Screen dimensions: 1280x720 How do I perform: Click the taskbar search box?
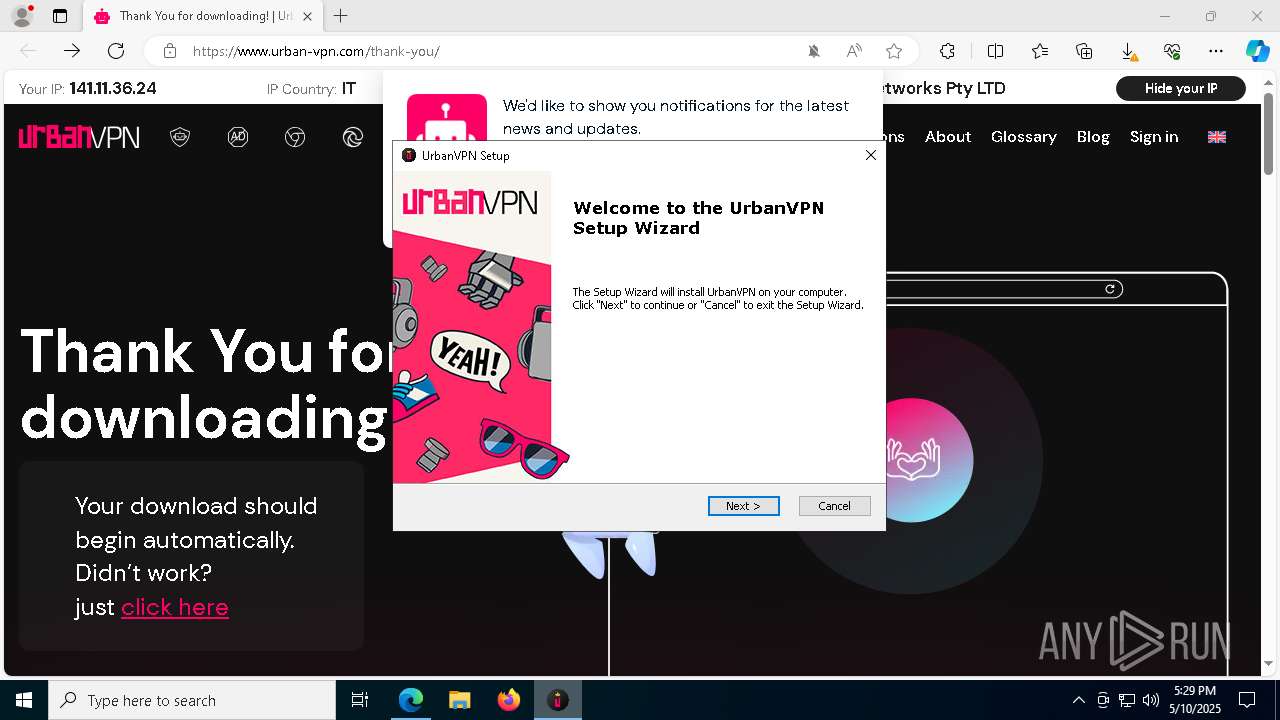pos(192,700)
